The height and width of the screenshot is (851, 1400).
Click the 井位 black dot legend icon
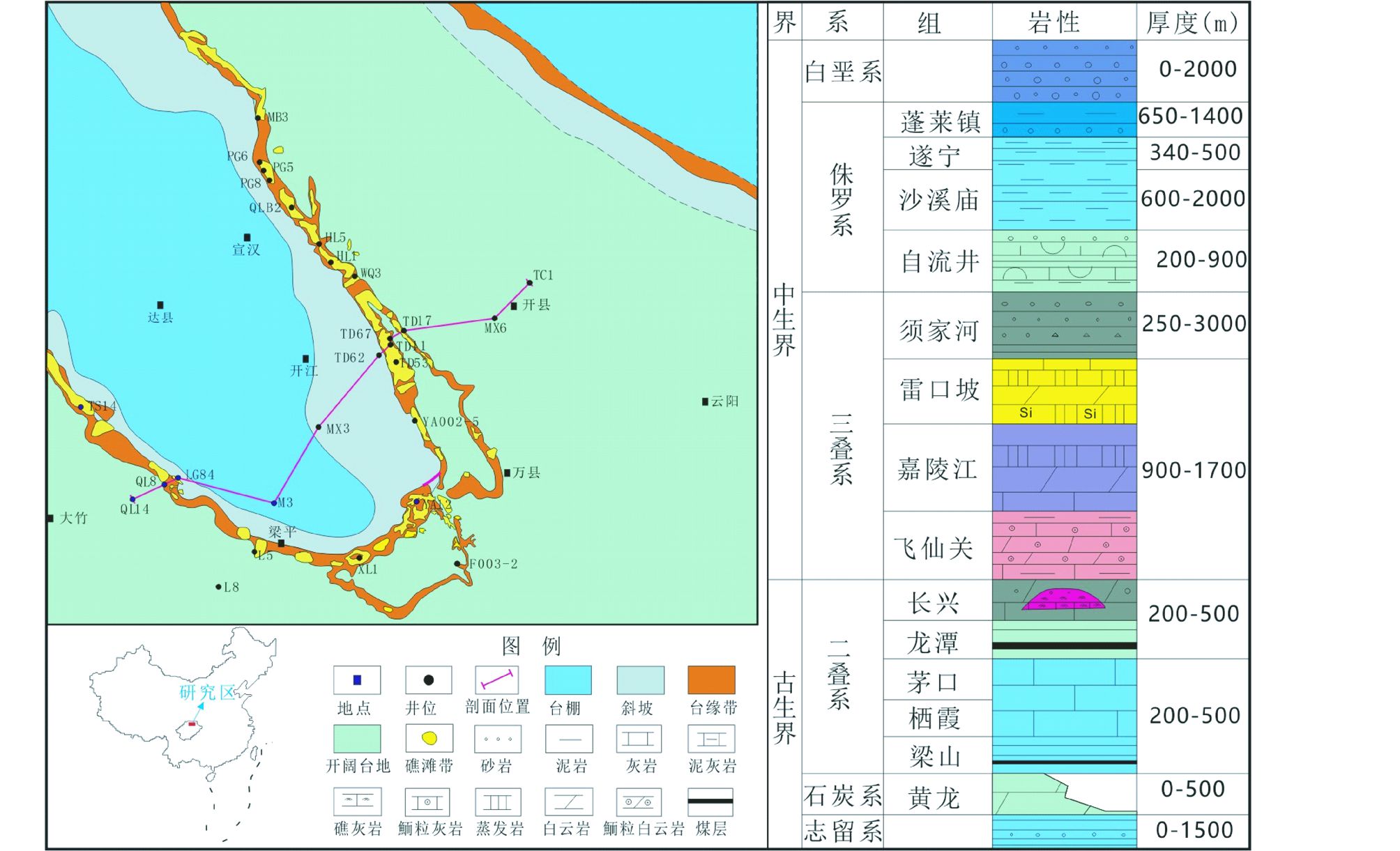point(428,680)
